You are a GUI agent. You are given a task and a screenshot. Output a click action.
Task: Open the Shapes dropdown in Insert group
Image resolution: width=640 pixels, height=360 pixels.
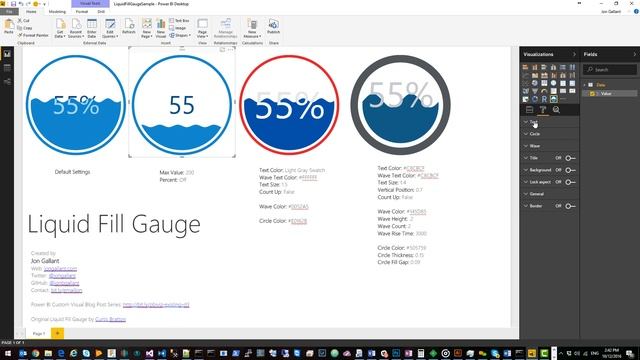180,35
